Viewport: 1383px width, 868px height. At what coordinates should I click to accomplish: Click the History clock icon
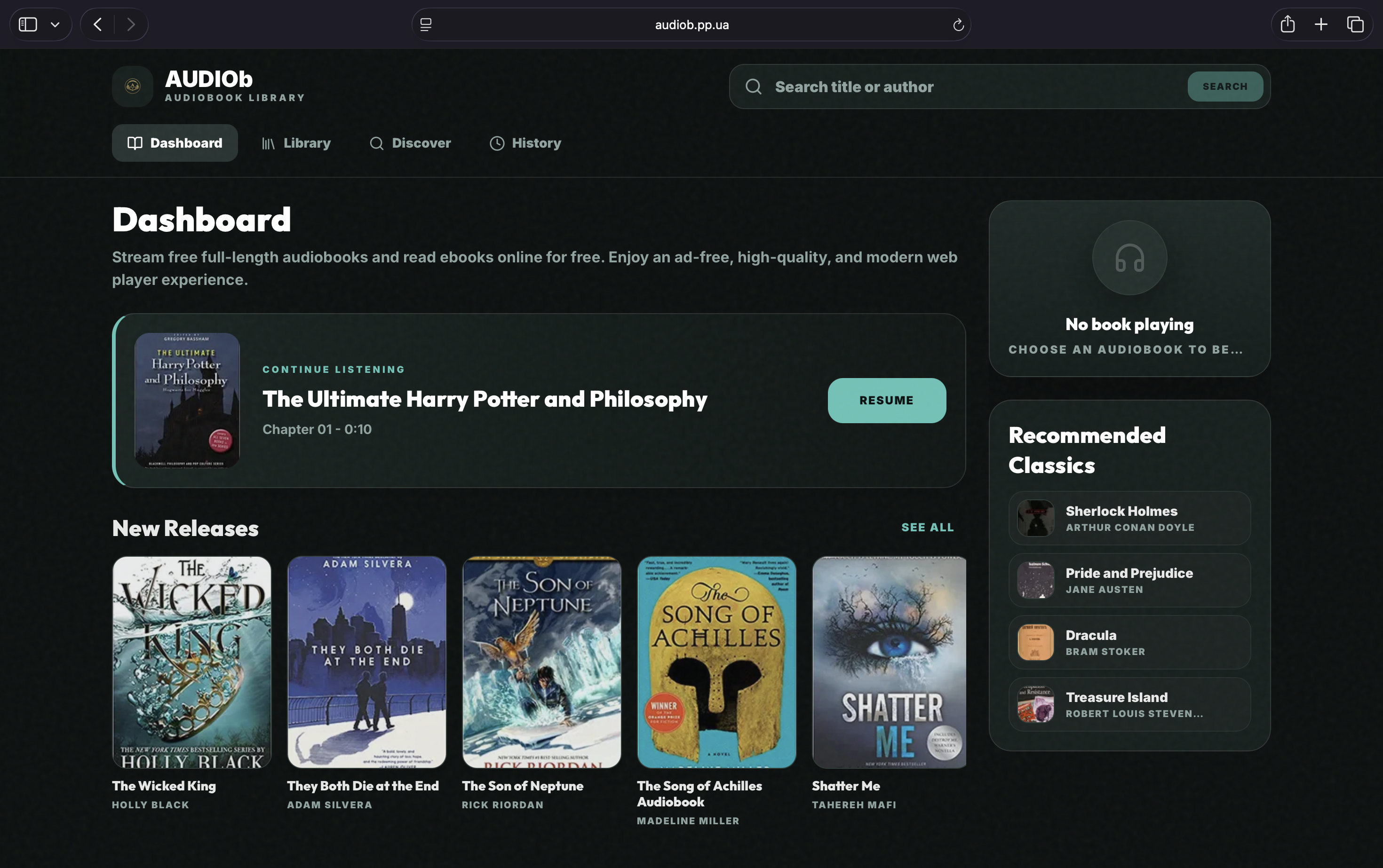click(497, 143)
